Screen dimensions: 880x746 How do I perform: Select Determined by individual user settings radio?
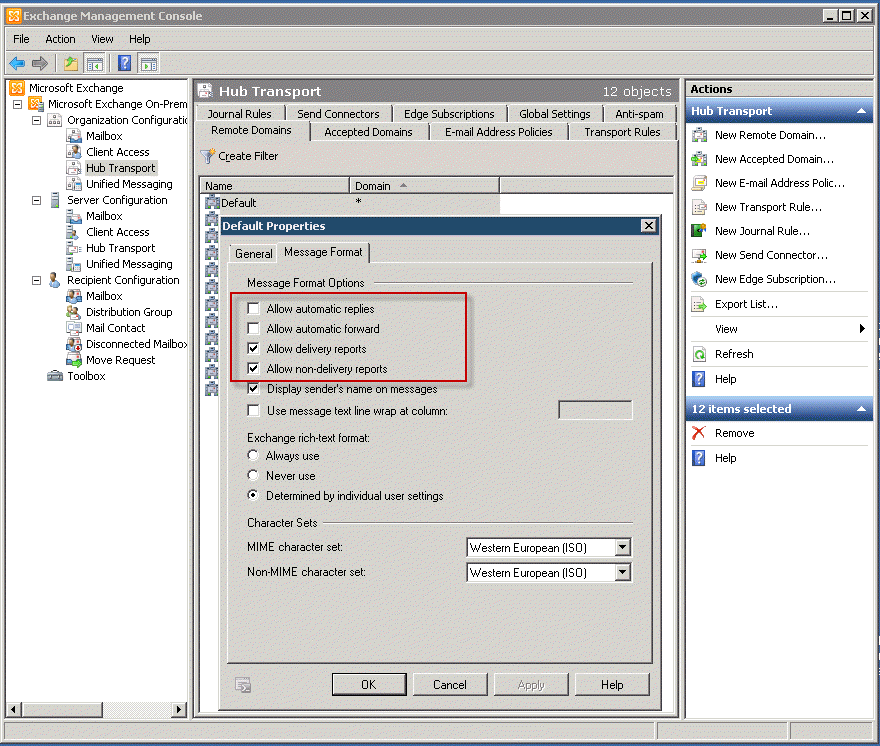pyautogui.click(x=253, y=495)
